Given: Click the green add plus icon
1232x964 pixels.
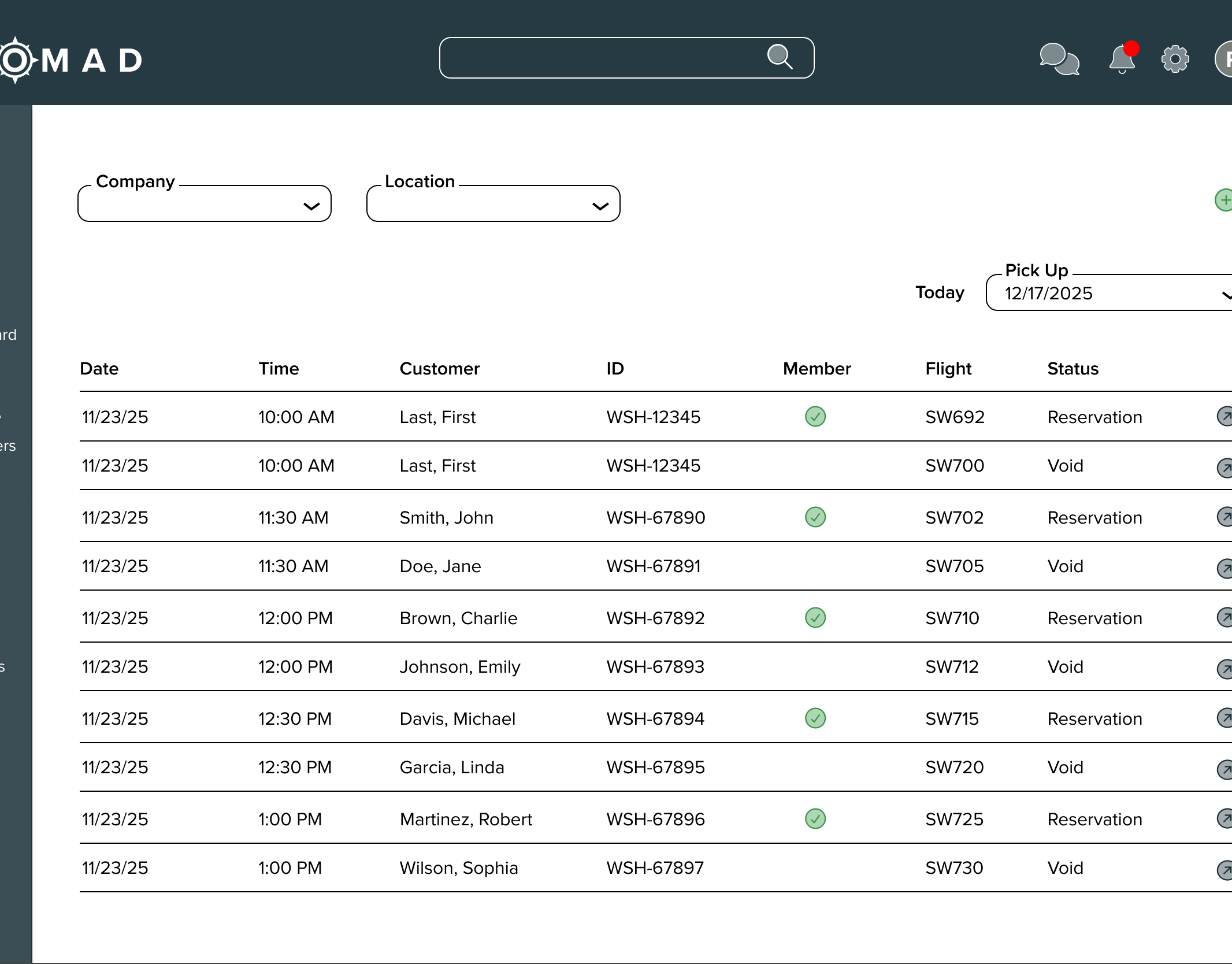Looking at the screenshot, I should (1224, 200).
